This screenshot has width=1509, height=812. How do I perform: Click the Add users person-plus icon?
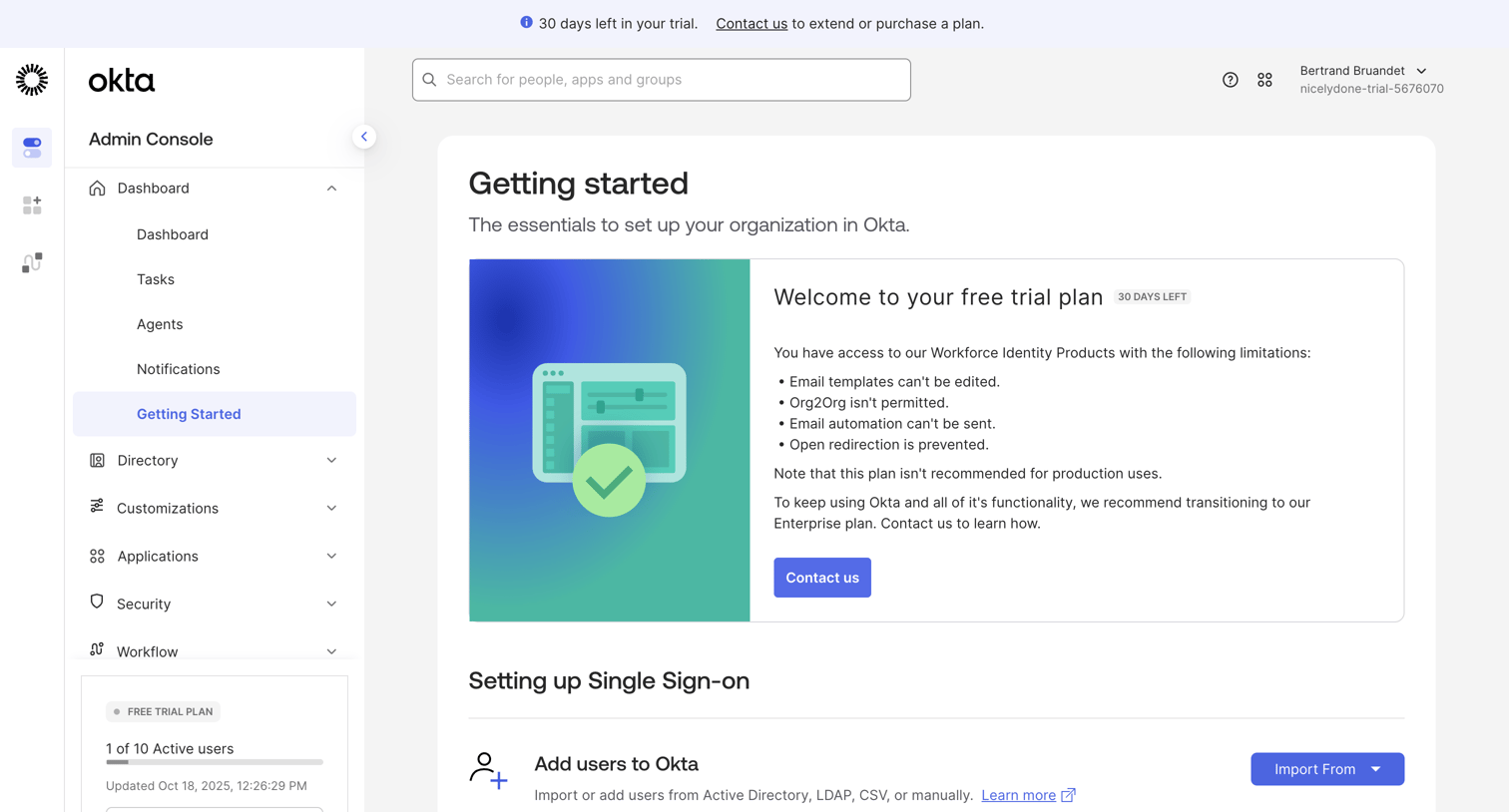tap(488, 771)
